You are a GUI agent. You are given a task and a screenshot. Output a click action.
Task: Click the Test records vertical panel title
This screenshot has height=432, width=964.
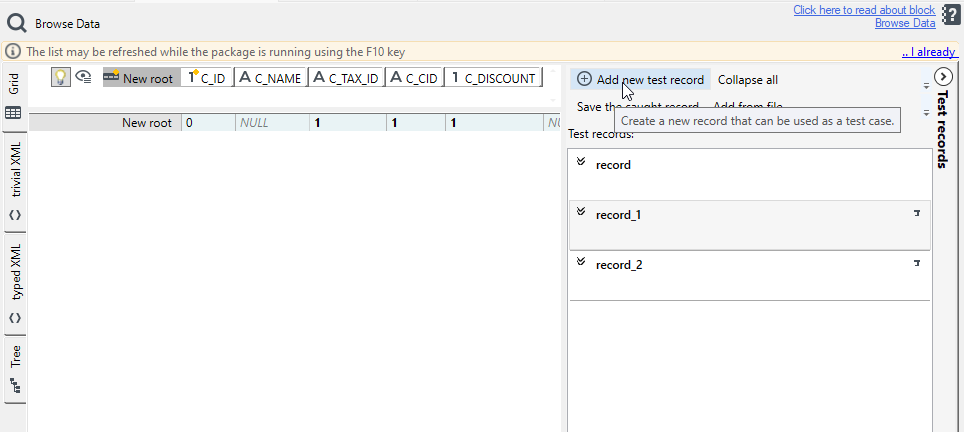[942, 129]
